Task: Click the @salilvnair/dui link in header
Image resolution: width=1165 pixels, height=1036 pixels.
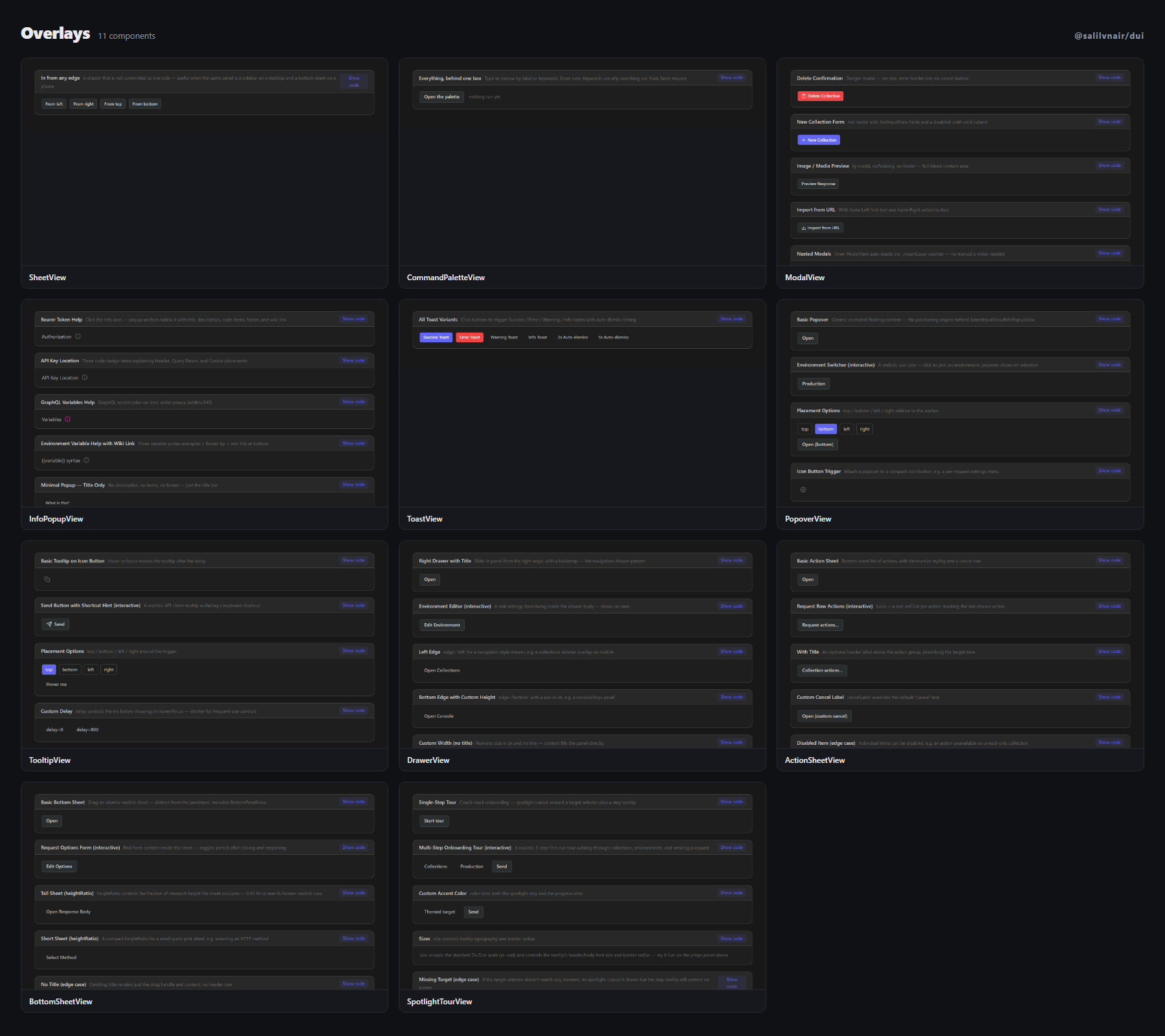Action: pyautogui.click(x=1109, y=36)
